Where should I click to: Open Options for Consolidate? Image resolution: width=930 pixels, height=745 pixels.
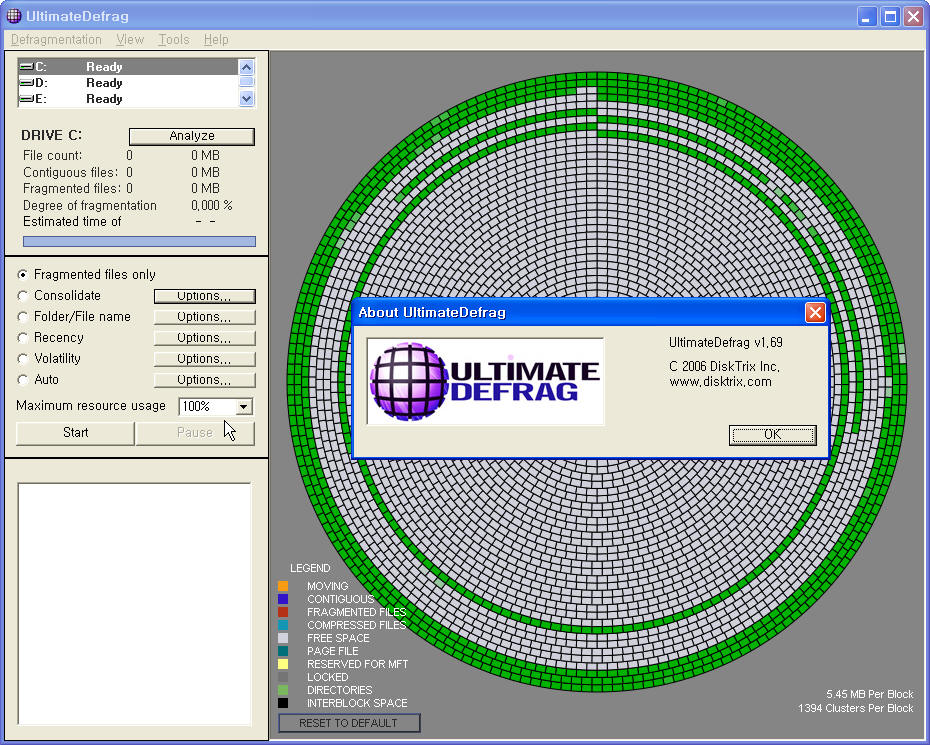tap(205, 295)
